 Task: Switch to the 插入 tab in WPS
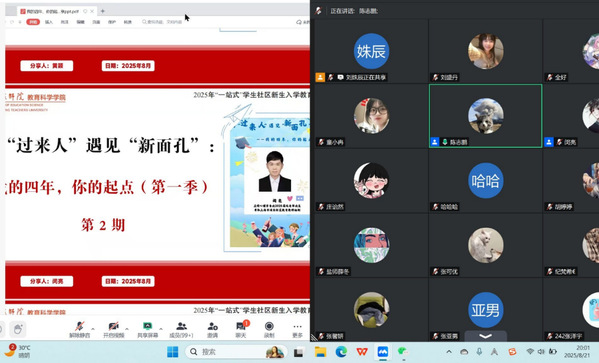click(49, 22)
